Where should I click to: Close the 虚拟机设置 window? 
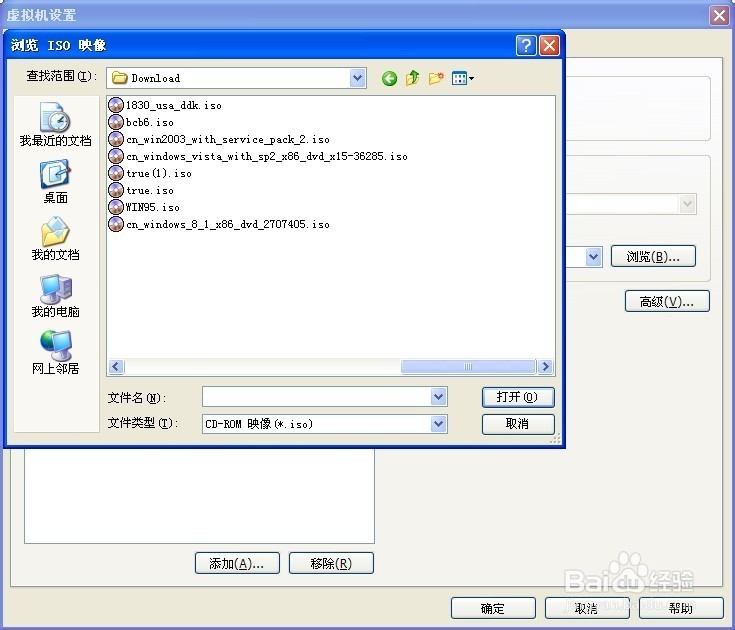click(x=720, y=15)
